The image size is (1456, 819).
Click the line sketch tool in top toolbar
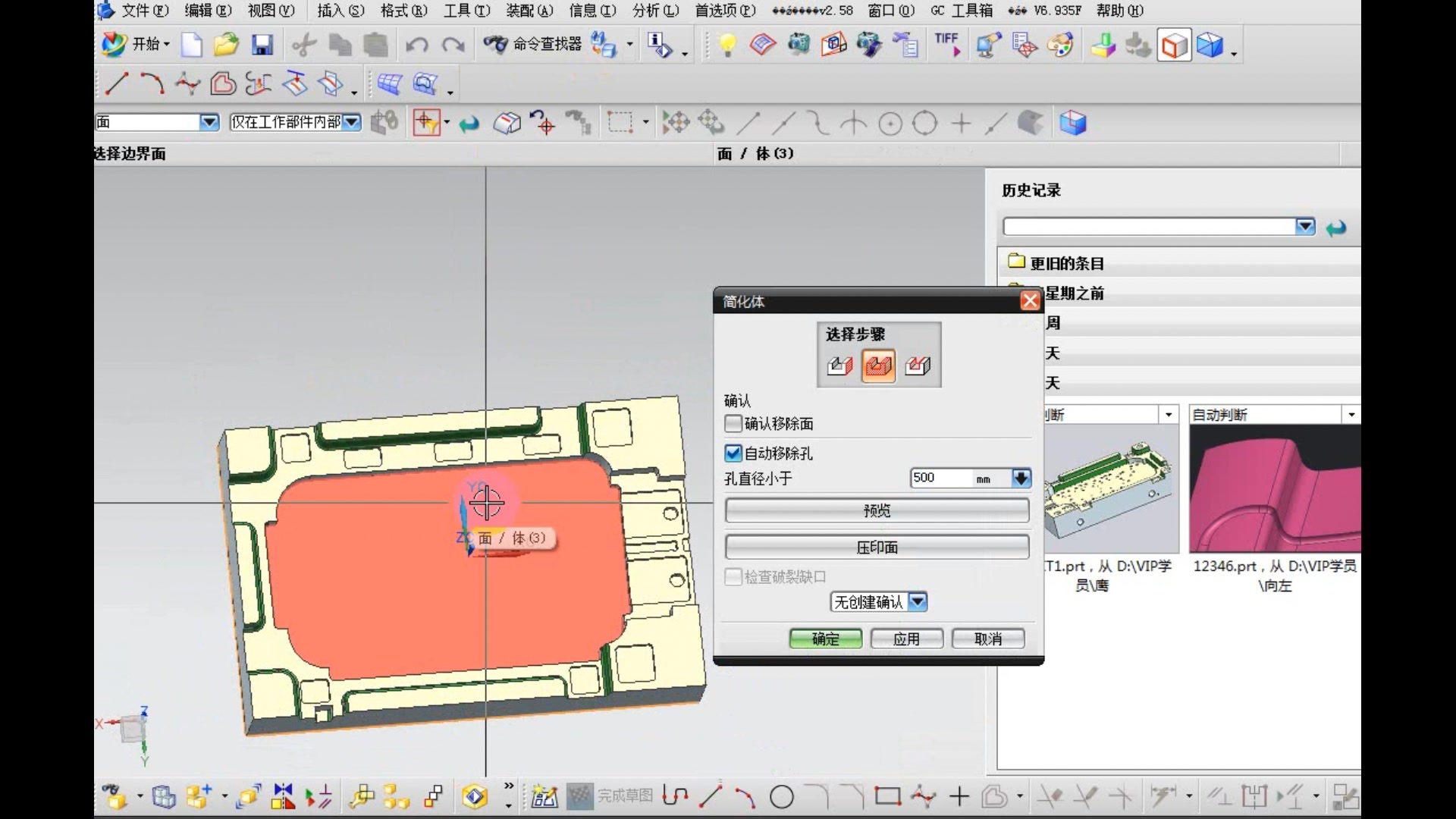pyautogui.click(x=117, y=83)
